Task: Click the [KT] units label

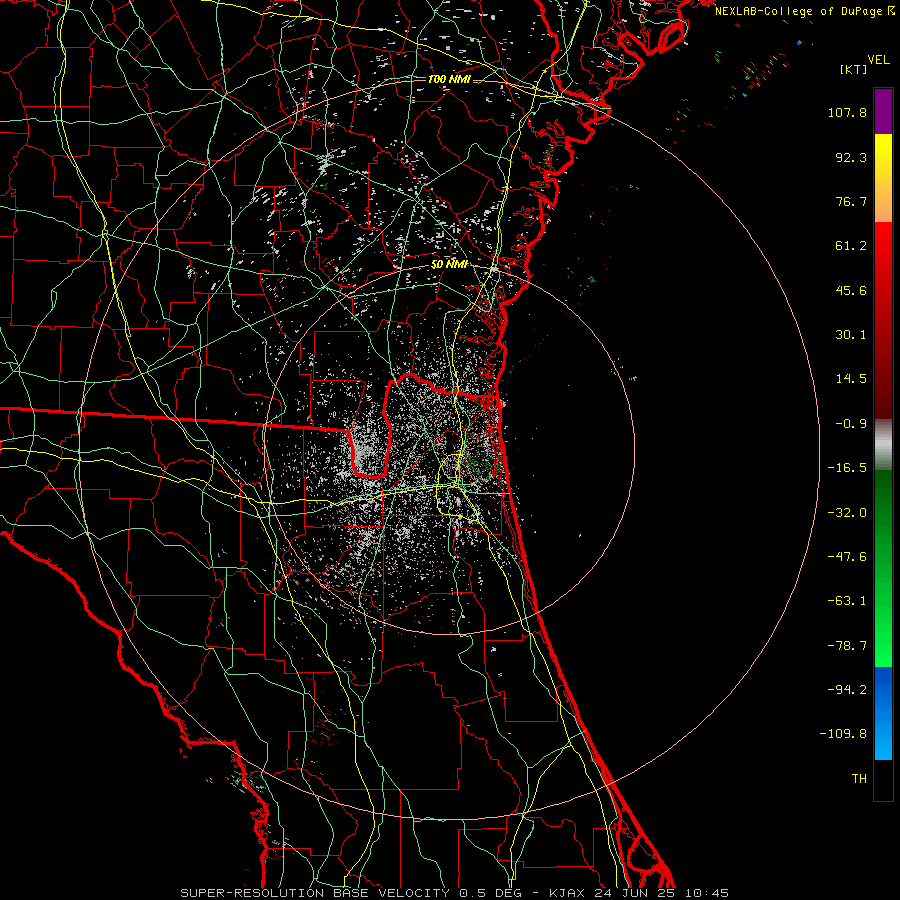Action: click(853, 69)
